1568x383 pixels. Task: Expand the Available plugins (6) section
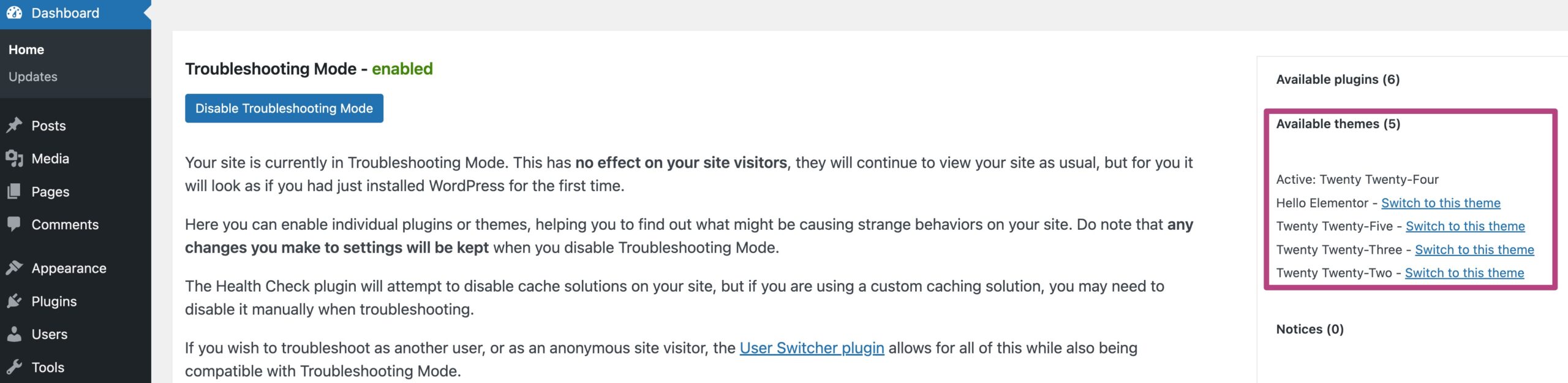pos(1338,80)
